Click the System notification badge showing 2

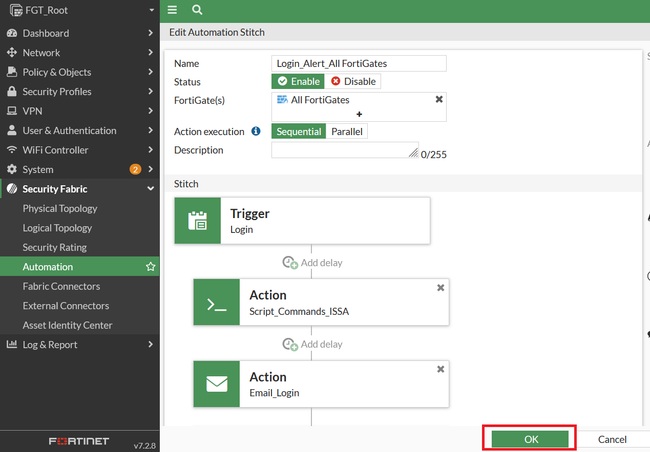pos(135,169)
